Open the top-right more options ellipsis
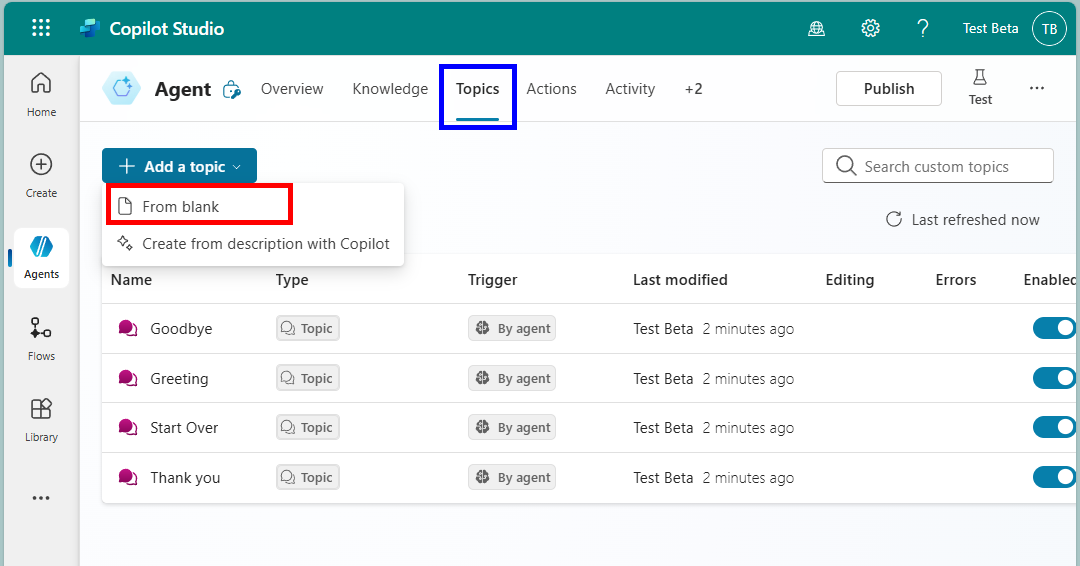Viewport: 1080px width, 566px height. click(1037, 88)
